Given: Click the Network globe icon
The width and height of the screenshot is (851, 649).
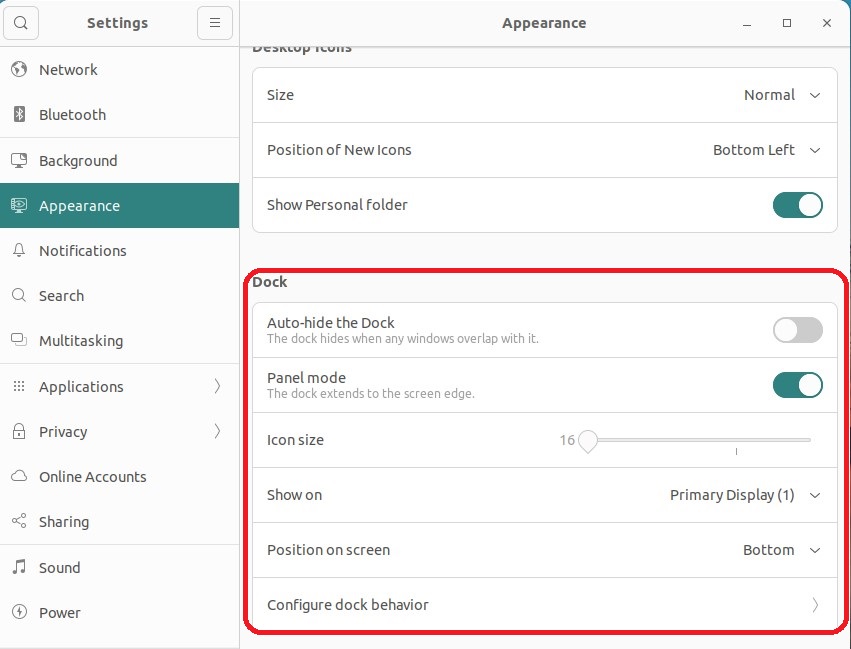Looking at the screenshot, I should click(x=18, y=70).
